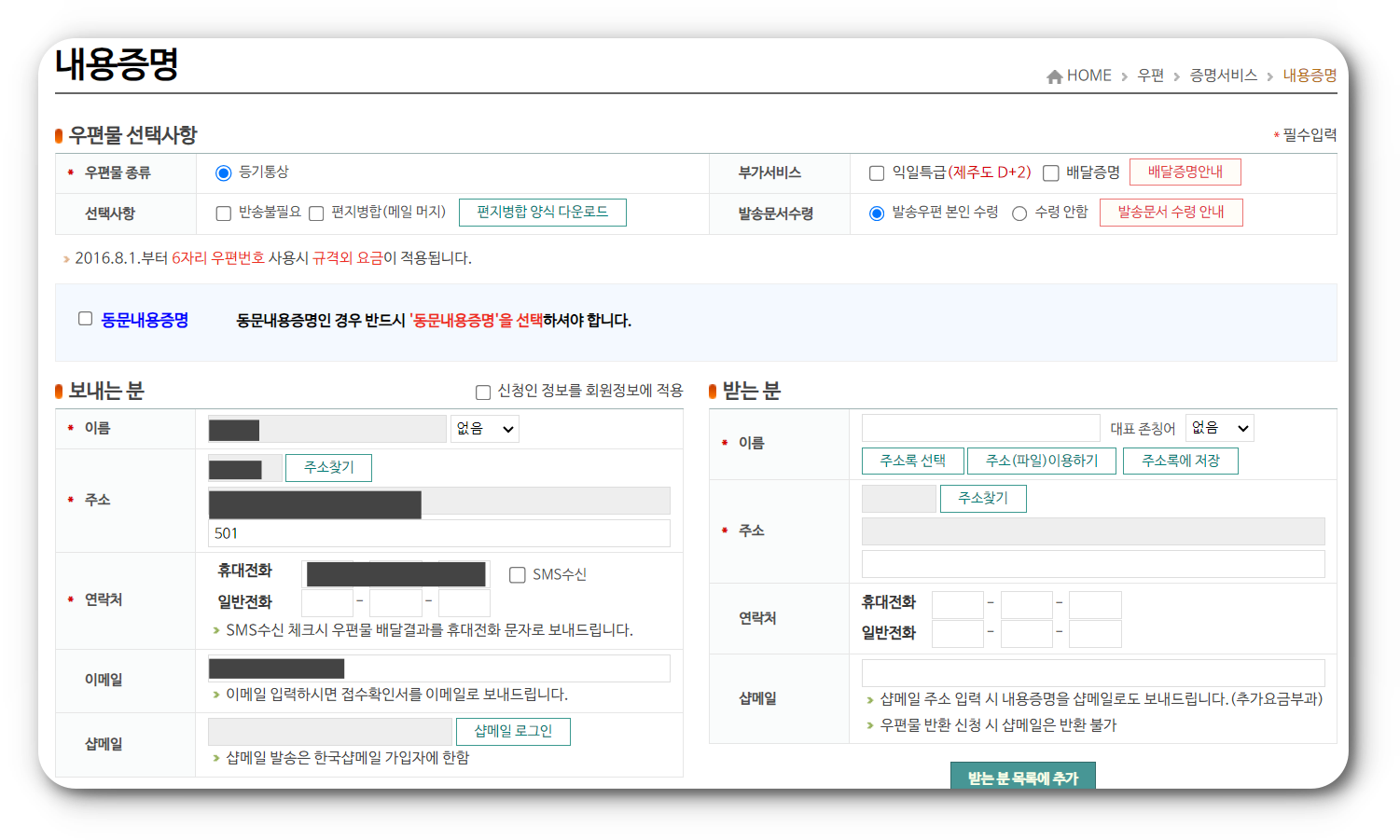Click the HOME house icon in breadcrumb
1400x840 pixels.
coord(1055,75)
